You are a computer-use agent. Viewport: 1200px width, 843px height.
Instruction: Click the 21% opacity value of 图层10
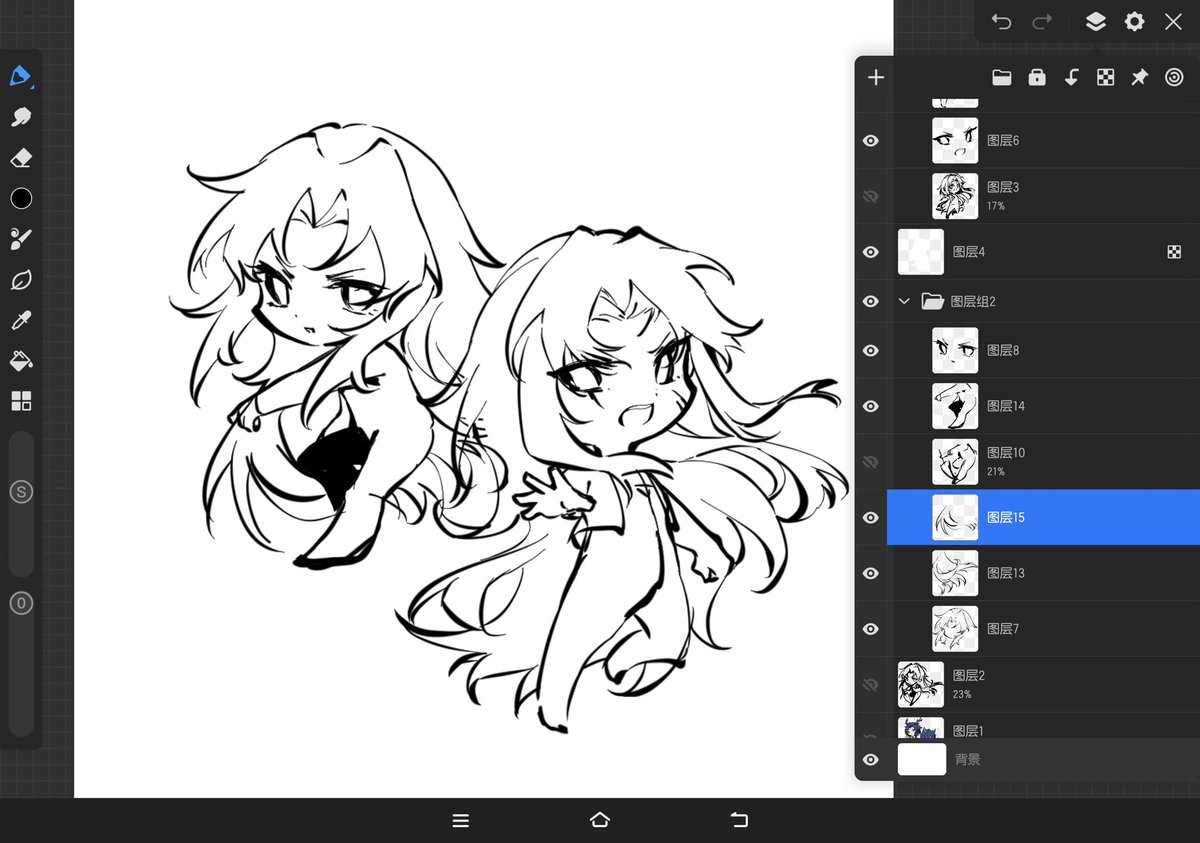click(996, 472)
